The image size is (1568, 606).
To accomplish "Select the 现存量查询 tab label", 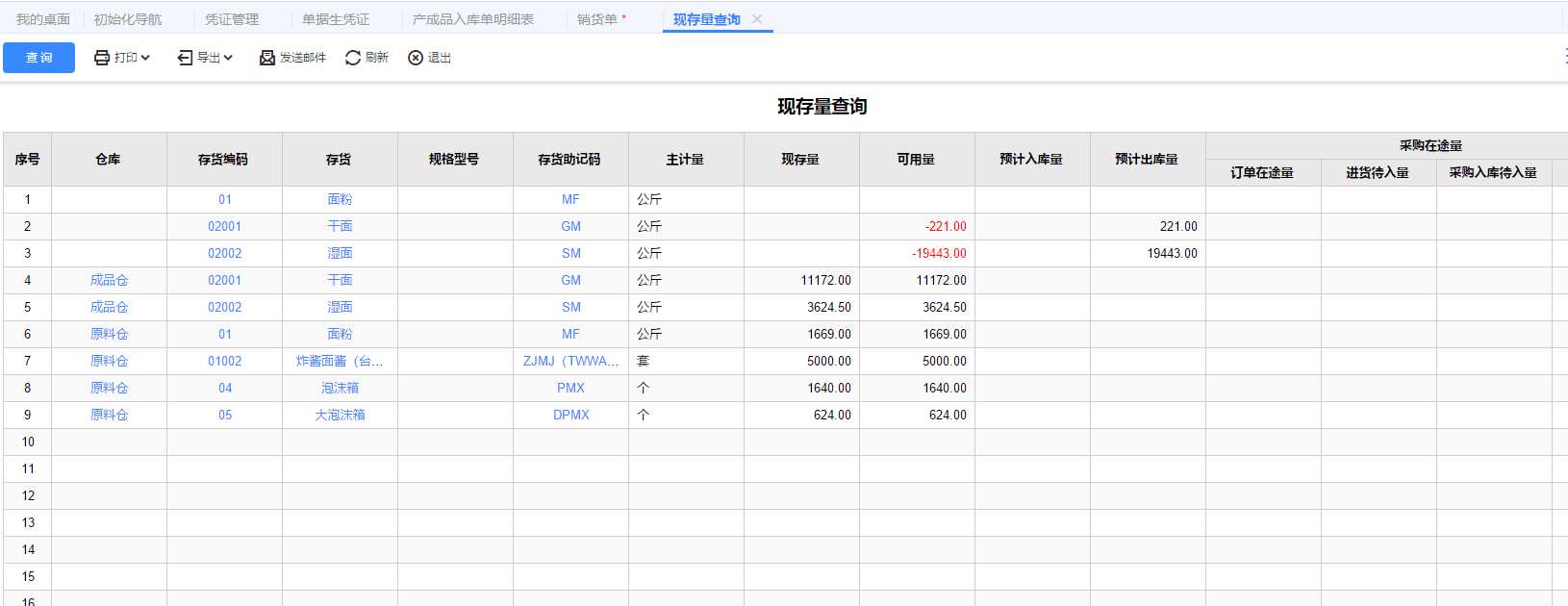I will (x=707, y=19).
